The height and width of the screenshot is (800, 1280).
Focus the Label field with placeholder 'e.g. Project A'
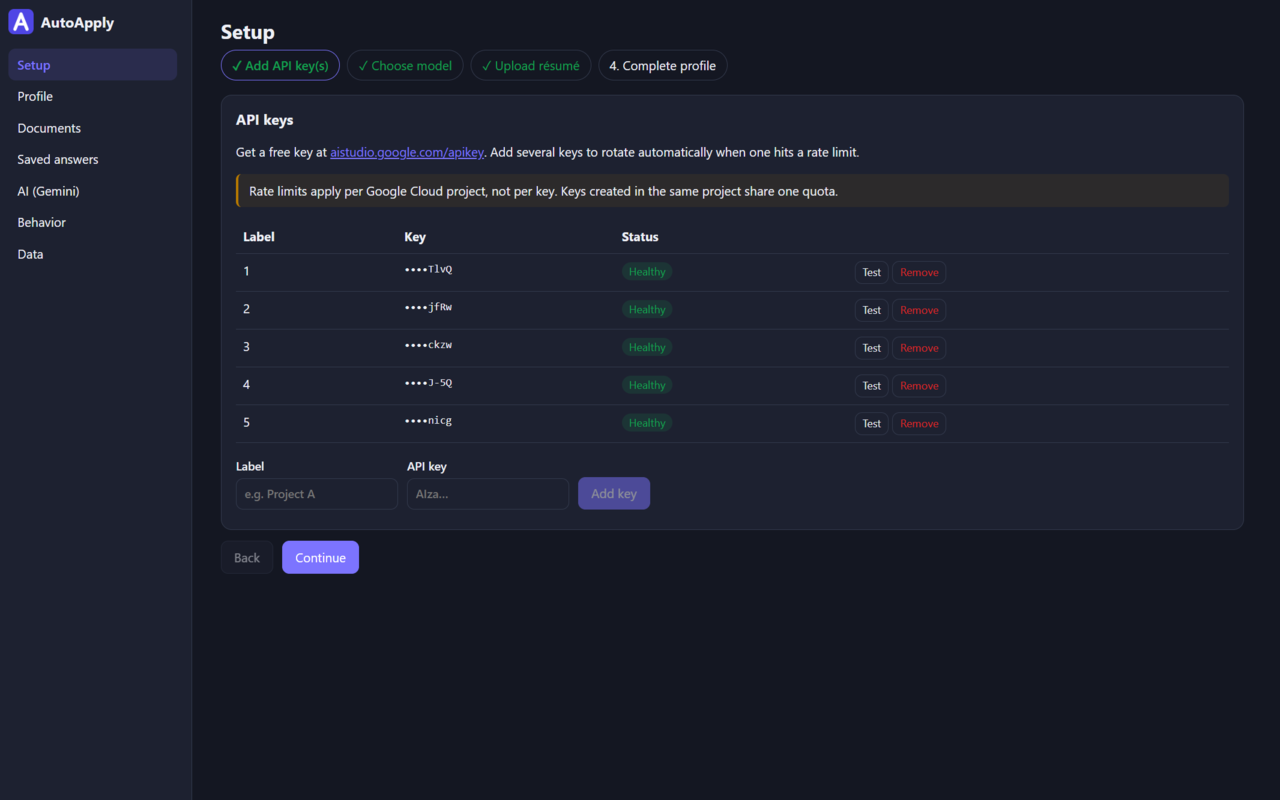tap(317, 494)
